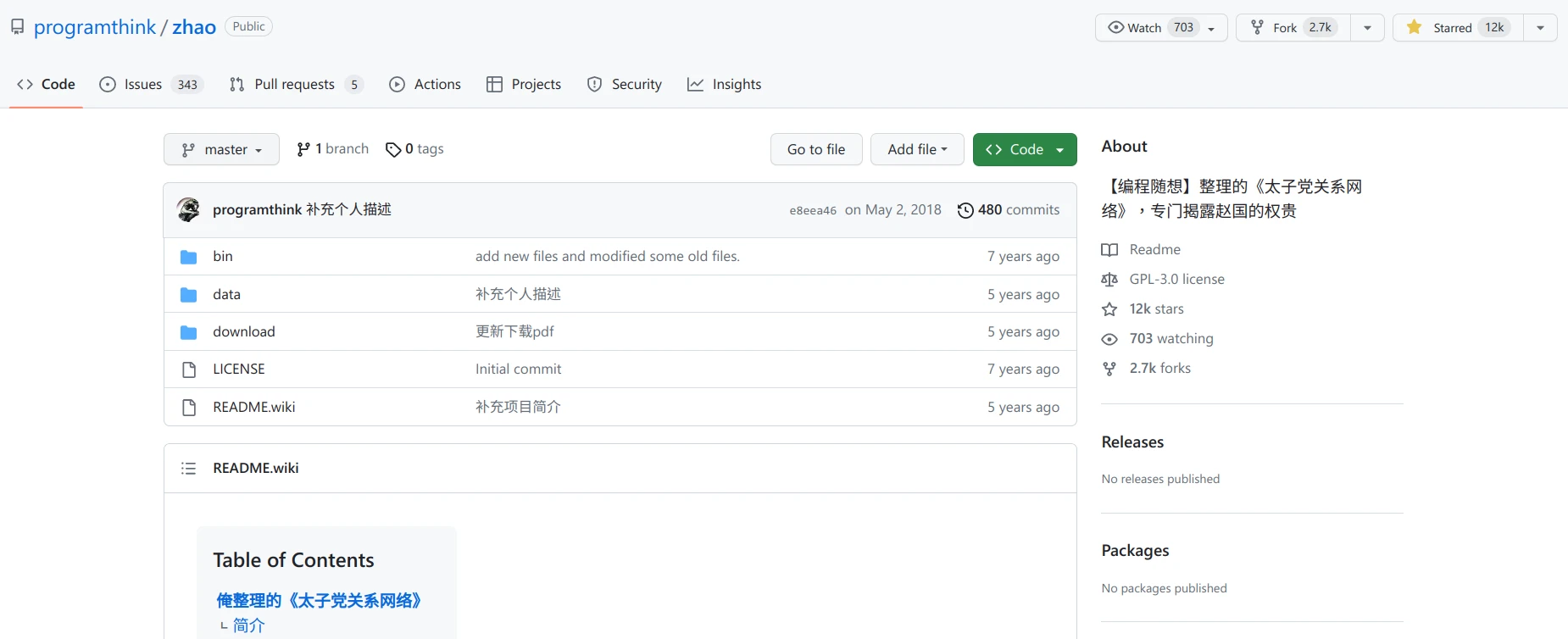Image resolution: width=1568 pixels, height=639 pixels.
Task: Click the GPL-3.0 license link
Action: click(x=1176, y=279)
